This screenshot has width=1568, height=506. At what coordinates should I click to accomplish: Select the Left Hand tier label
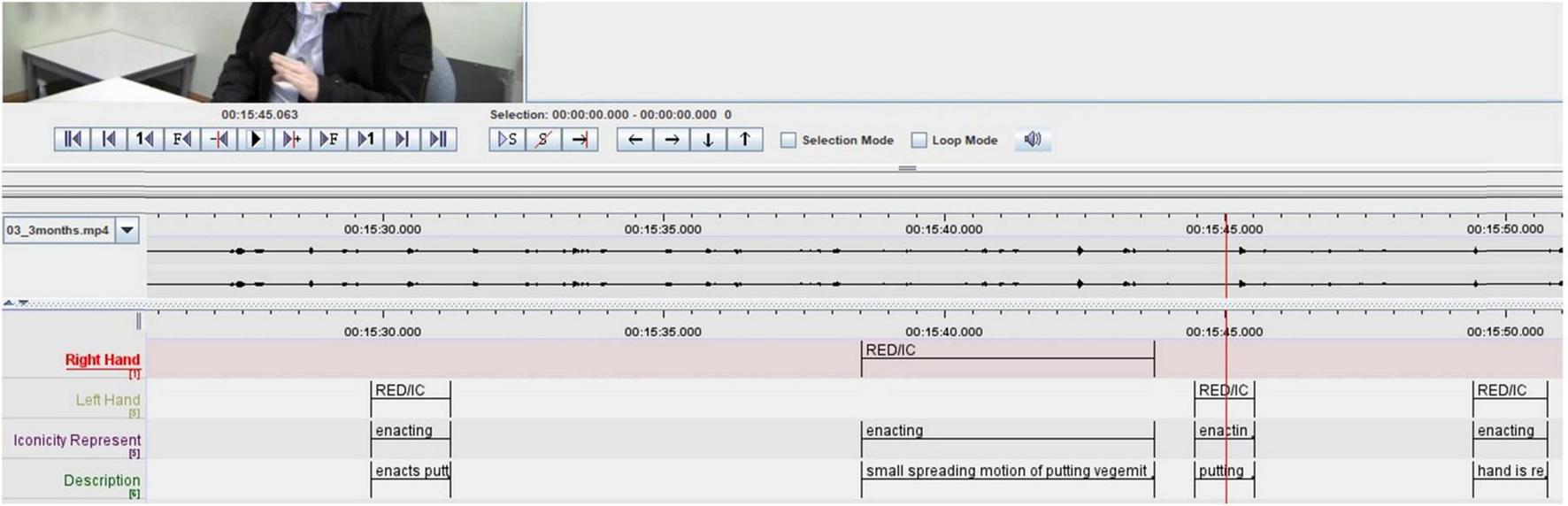coord(107,400)
